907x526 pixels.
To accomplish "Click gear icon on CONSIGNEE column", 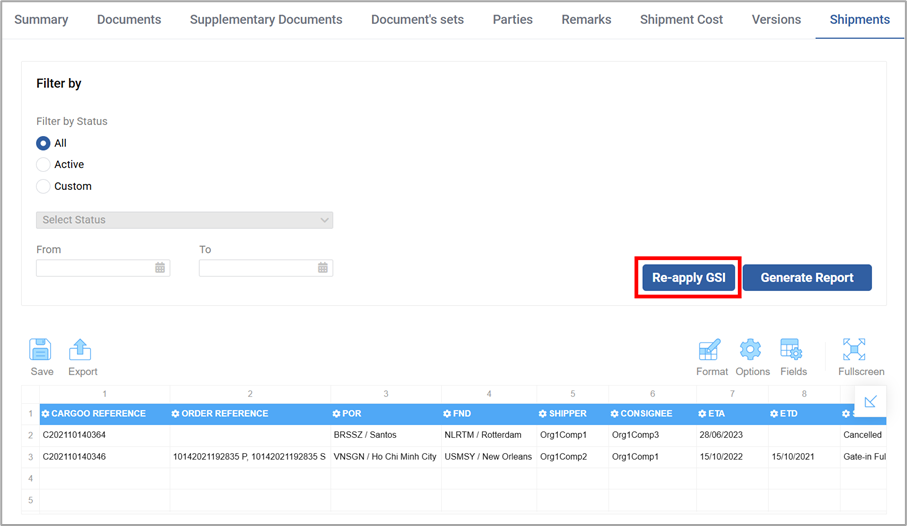I will [614, 414].
